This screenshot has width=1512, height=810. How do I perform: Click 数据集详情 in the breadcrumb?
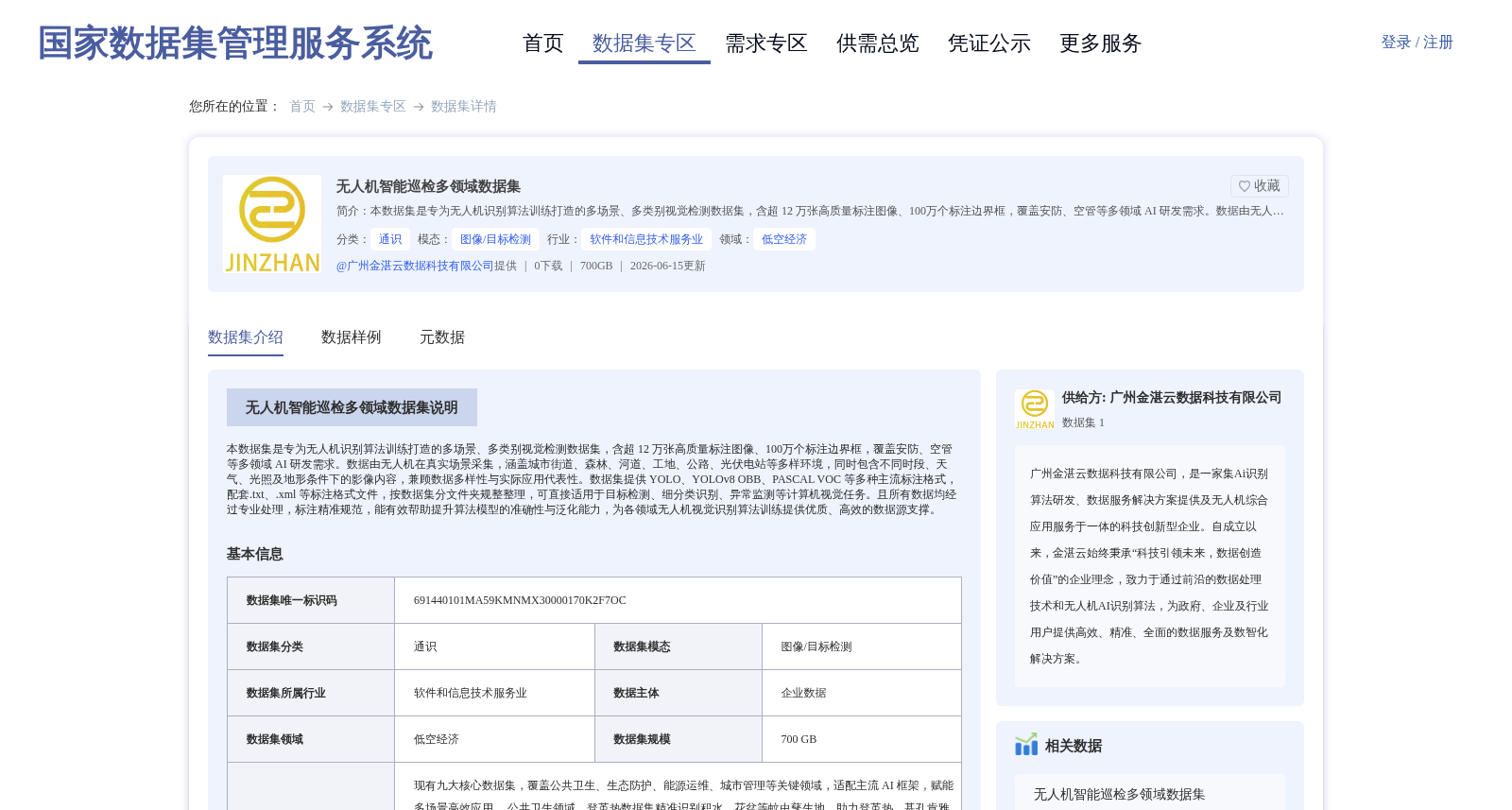tap(464, 107)
